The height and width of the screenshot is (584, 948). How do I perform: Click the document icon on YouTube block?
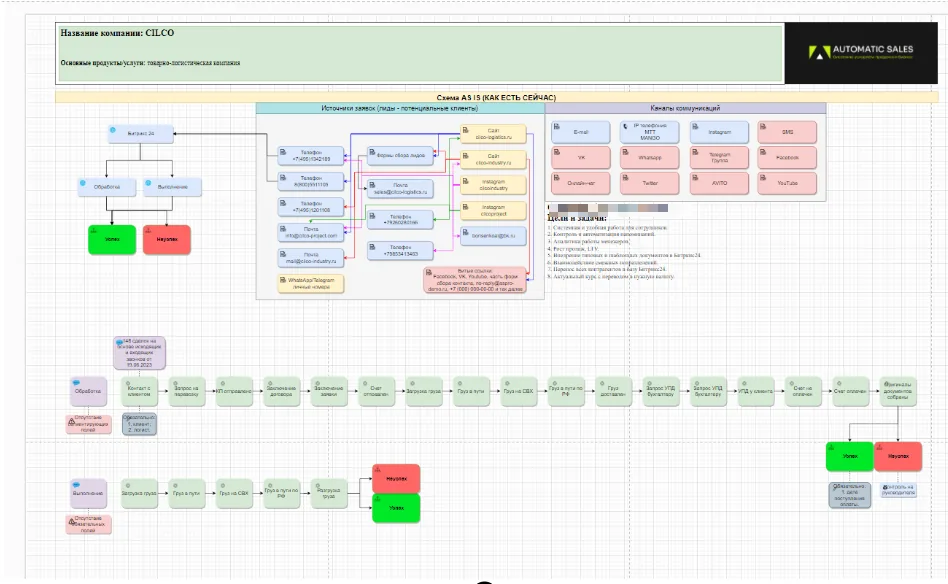[763, 178]
